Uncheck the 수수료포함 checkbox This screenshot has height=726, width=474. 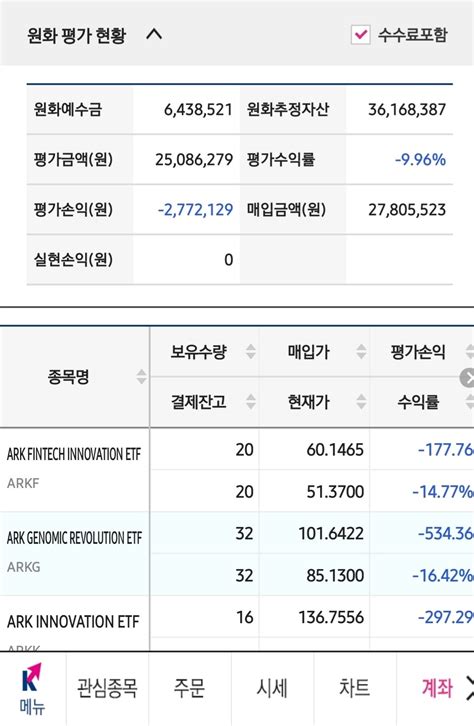tap(360, 35)
